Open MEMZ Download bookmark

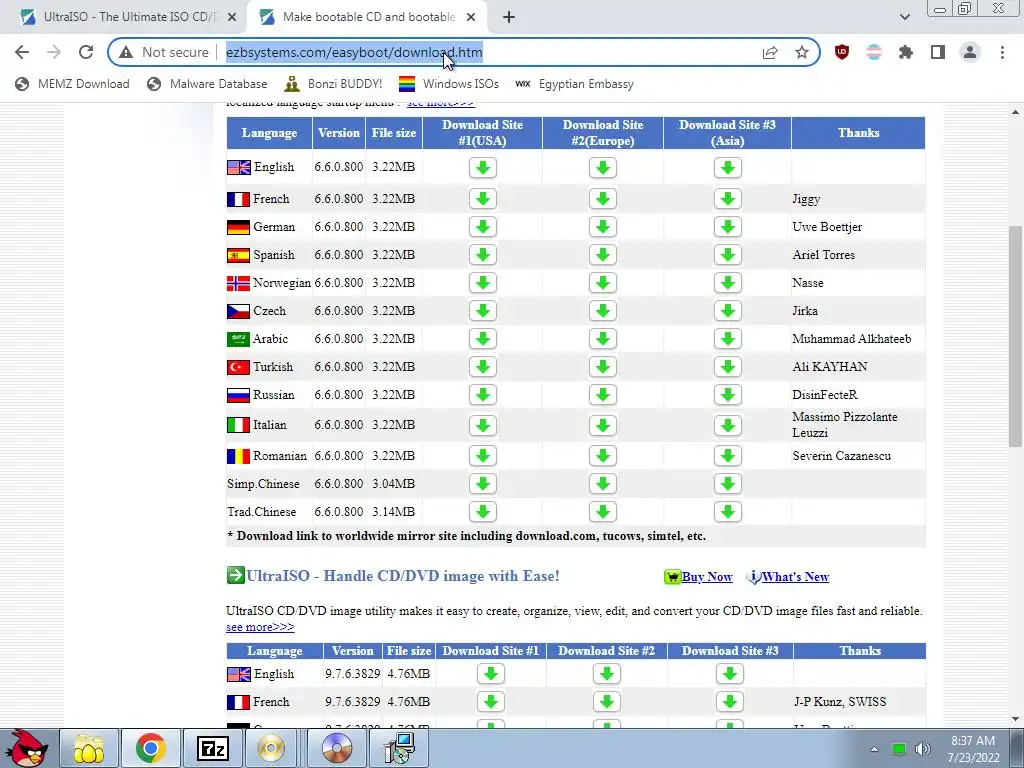[72, 84]
